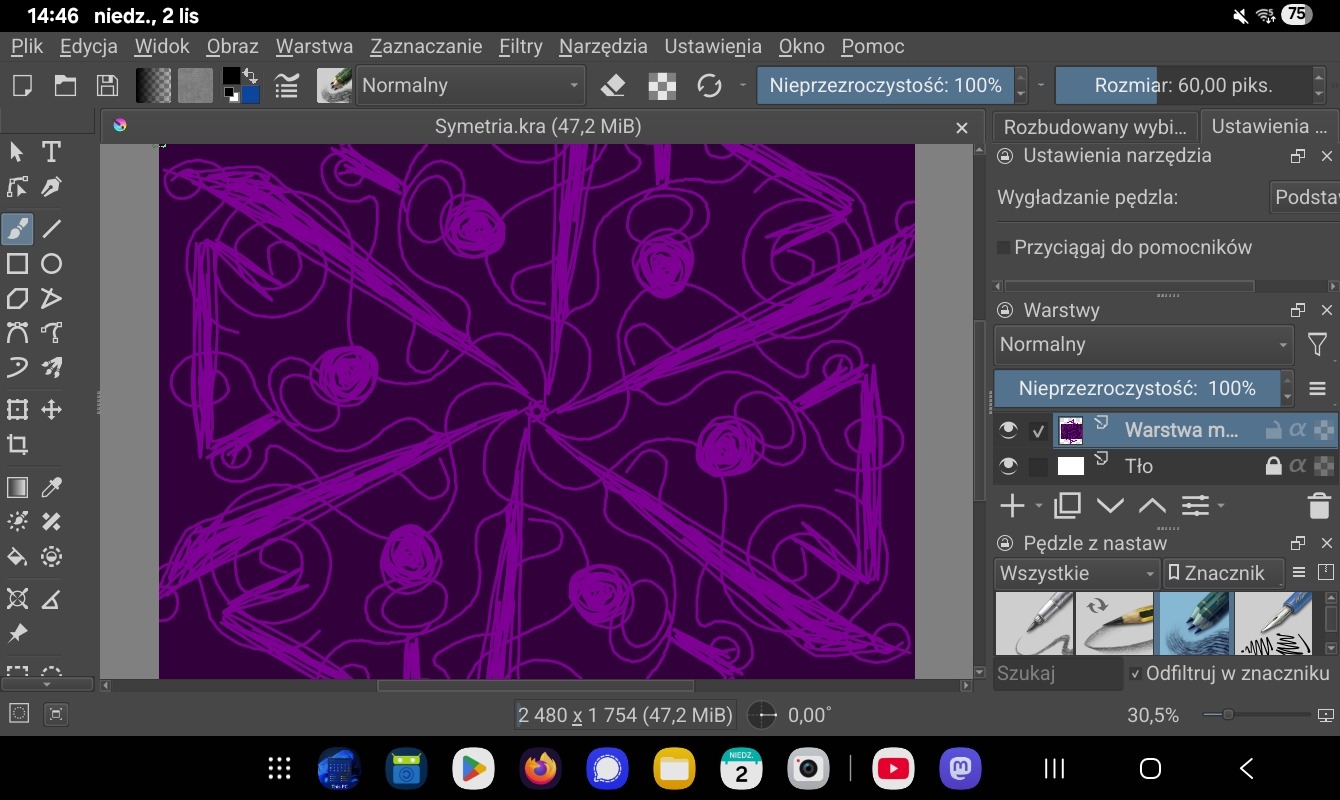Enable 'Przyciągaj do pomocników' checkbox
The width and height of the screenshot is (1340, 800).
coord(1004,247)
